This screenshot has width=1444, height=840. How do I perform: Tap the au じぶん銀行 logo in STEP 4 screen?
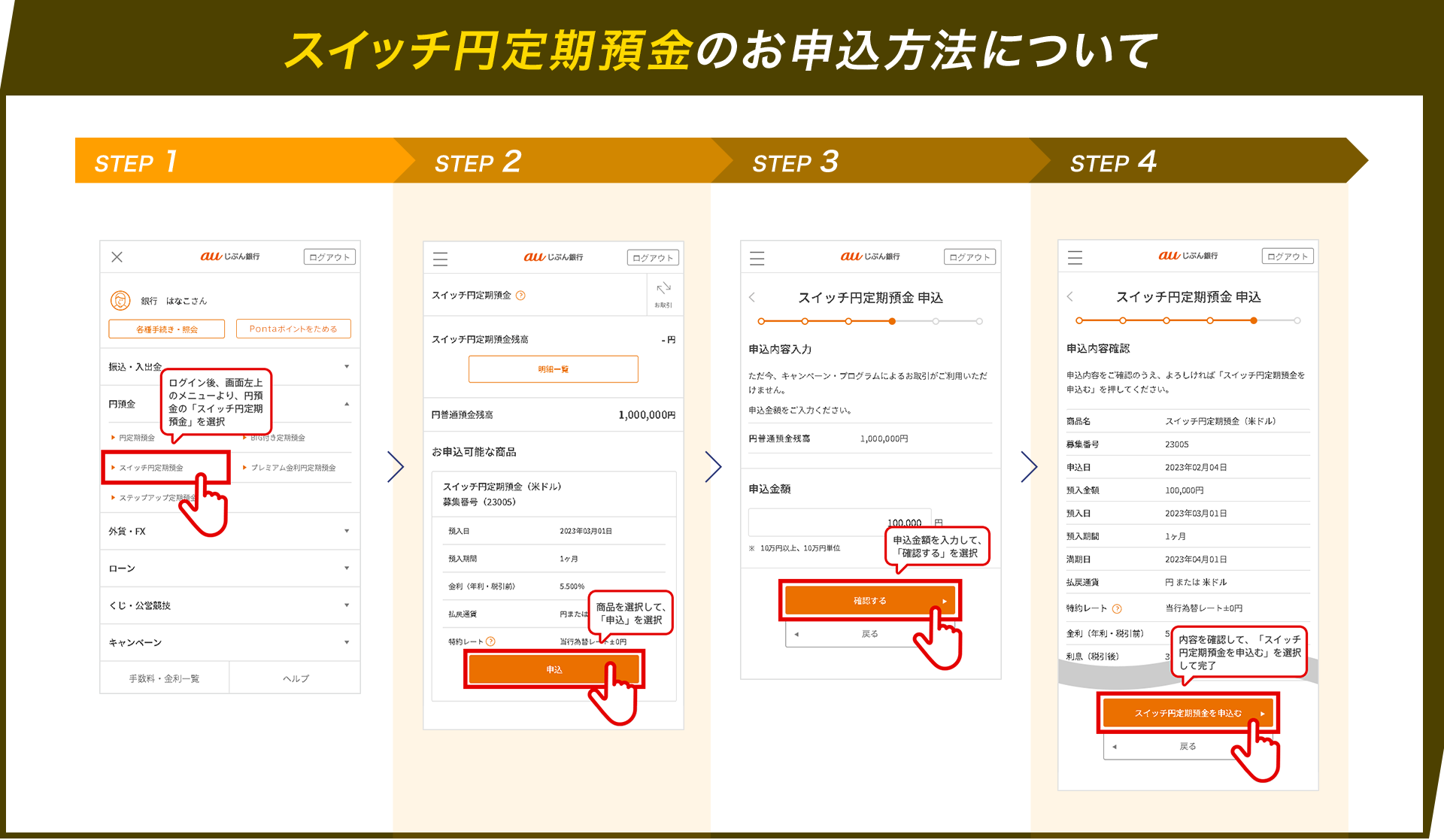pyautogui.click(x=1188, y=256)
